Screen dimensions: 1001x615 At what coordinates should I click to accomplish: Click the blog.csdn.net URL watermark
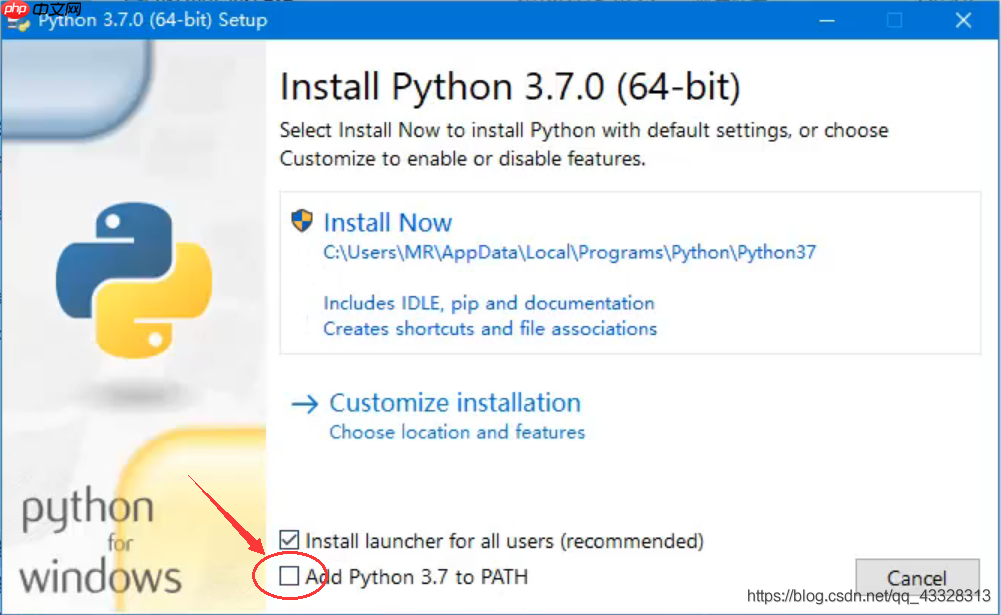869,597
